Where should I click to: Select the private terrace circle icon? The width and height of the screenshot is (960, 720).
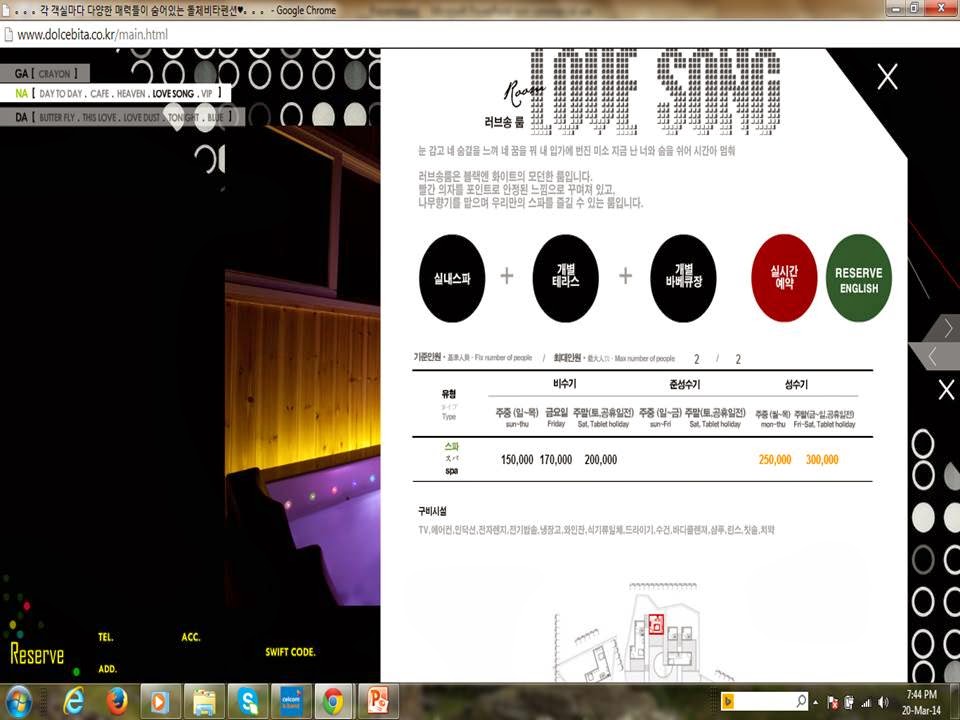566,277
